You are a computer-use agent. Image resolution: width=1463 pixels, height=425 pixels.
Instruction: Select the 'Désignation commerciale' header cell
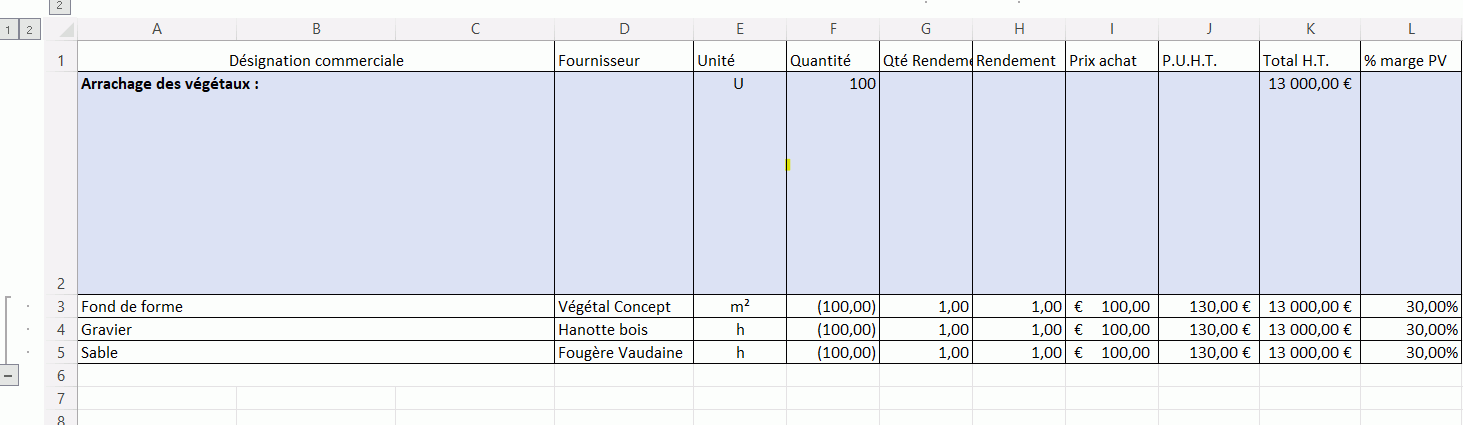tap(316, 60)
